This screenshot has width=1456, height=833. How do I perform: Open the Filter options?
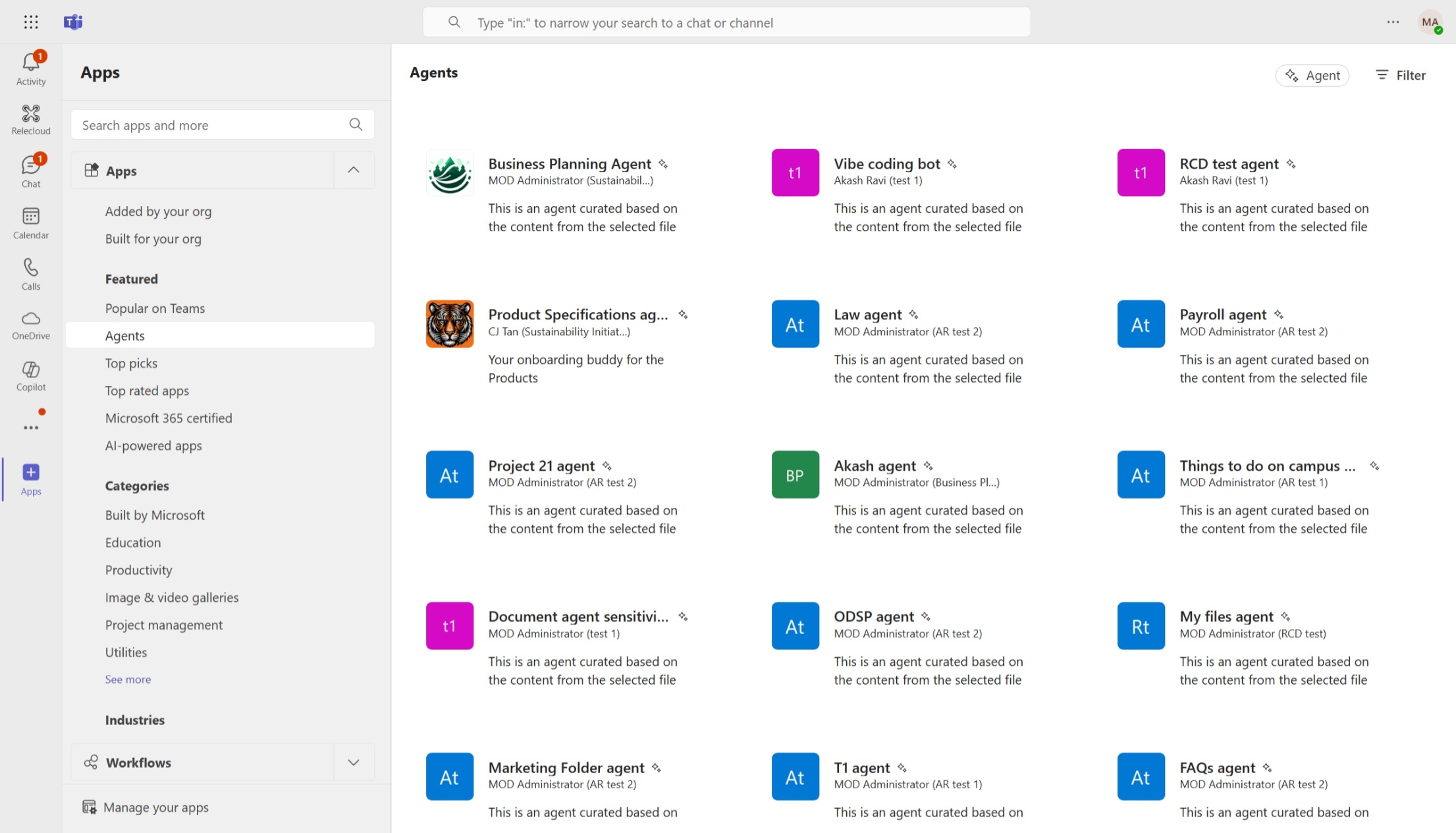point(1400,75)
